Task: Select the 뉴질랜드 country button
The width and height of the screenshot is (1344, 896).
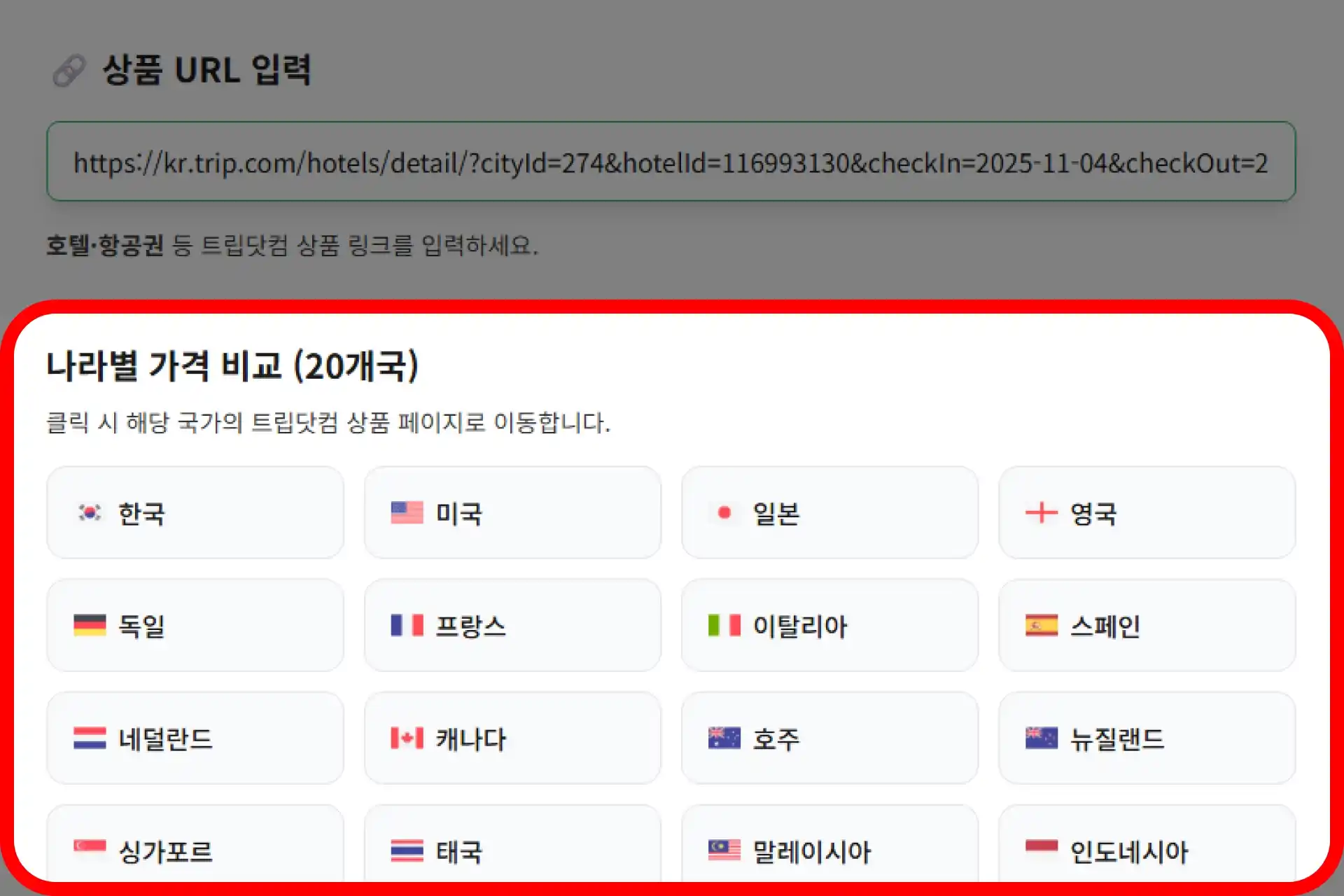Action: coord(1148,738)
